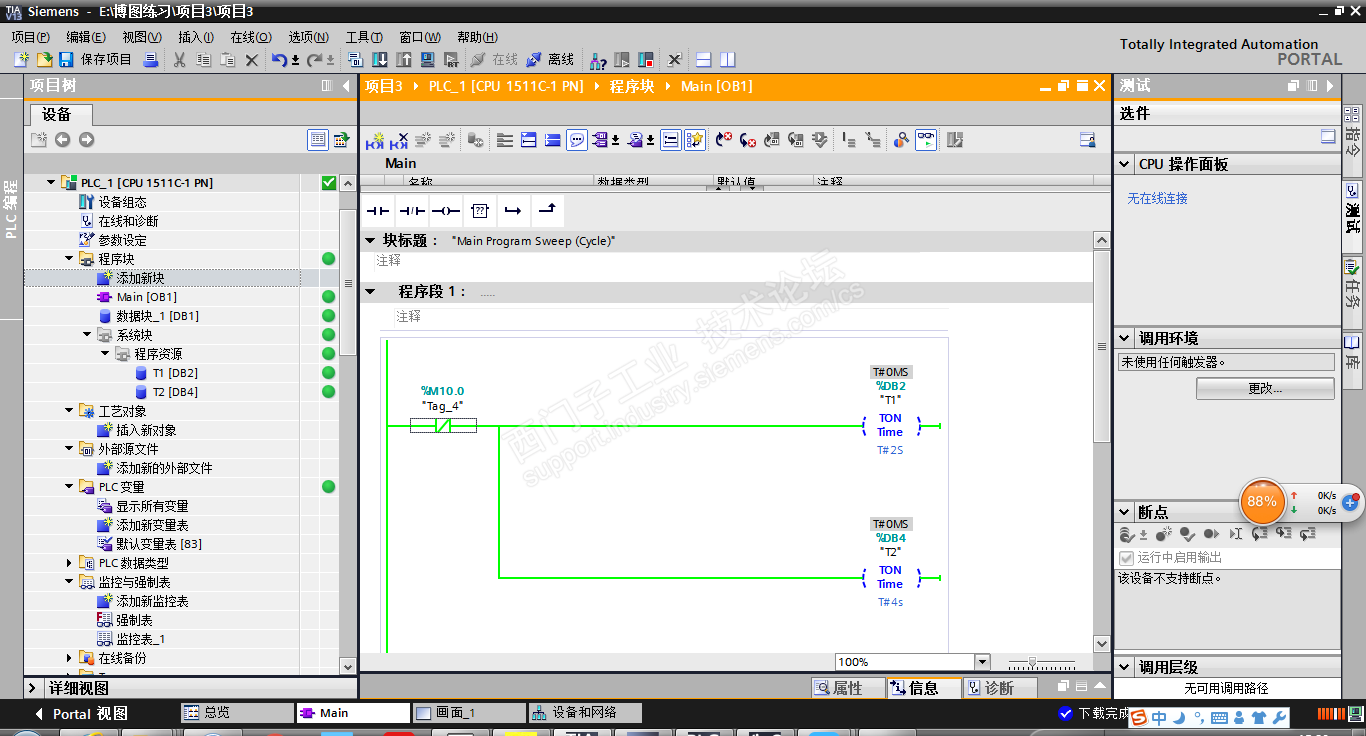
Task: Click the delete X icon in toolbar
Action: point(252,60)
